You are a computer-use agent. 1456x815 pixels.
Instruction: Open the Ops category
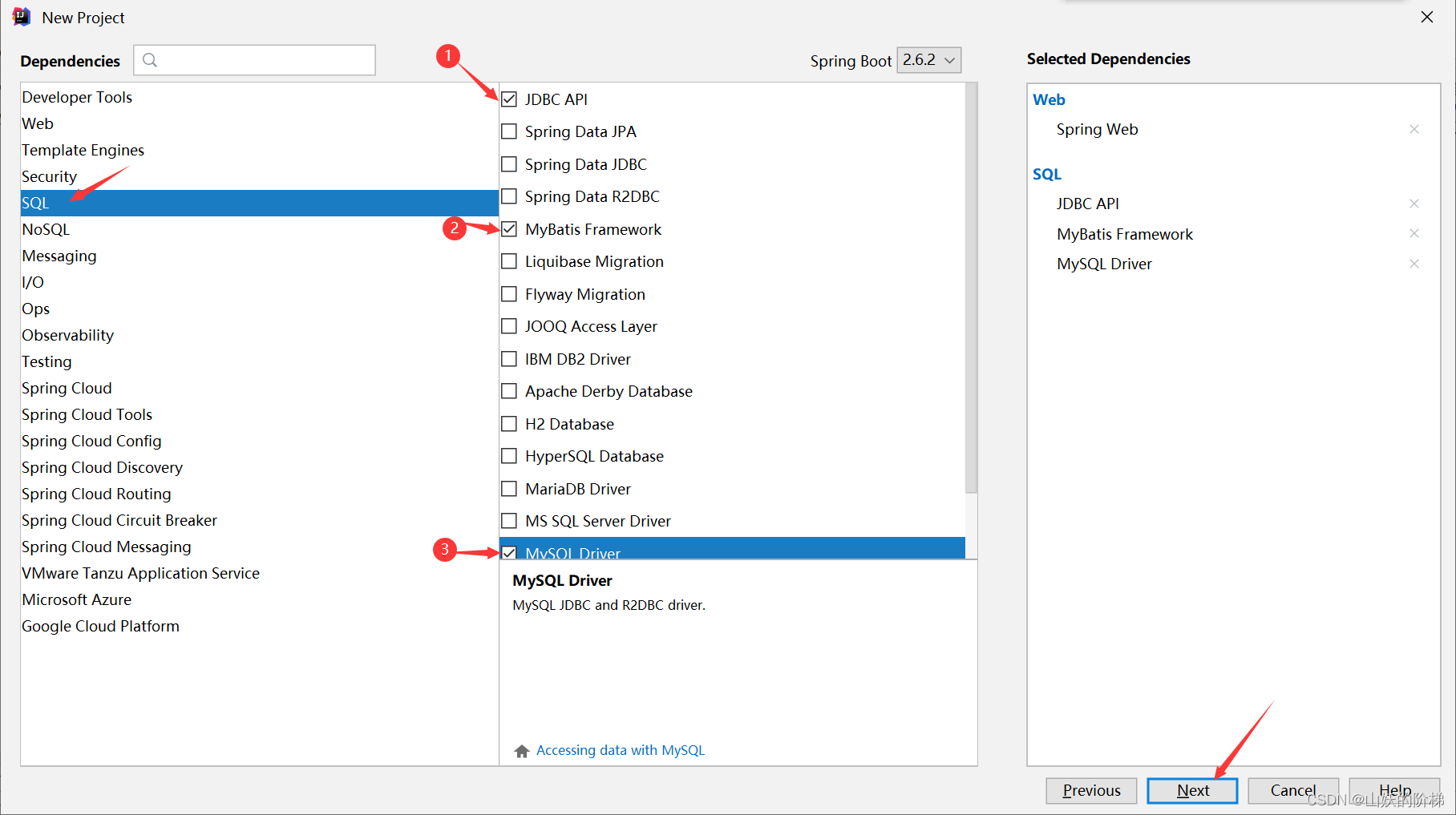(259, 309)
